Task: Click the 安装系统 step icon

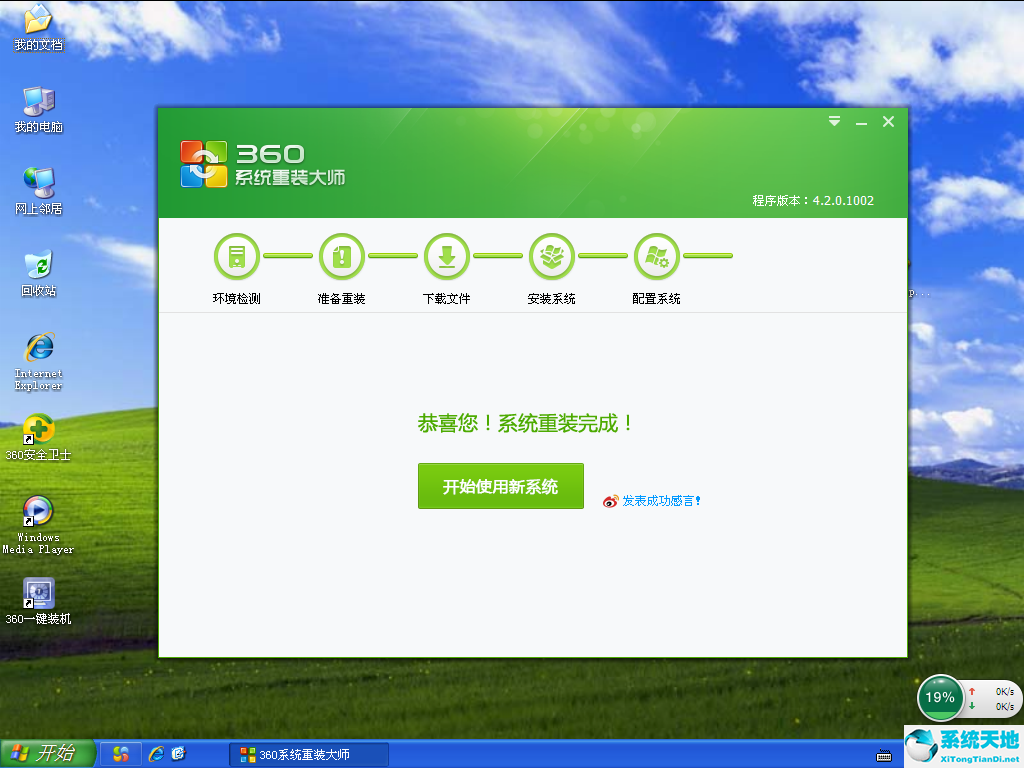Action: coord(552,257)
